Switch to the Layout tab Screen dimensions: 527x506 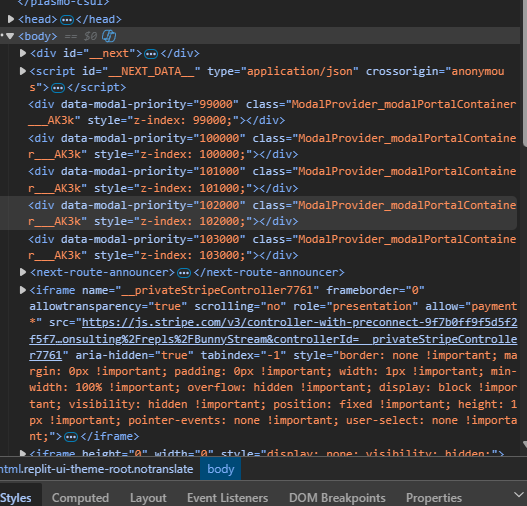[148, 498]
